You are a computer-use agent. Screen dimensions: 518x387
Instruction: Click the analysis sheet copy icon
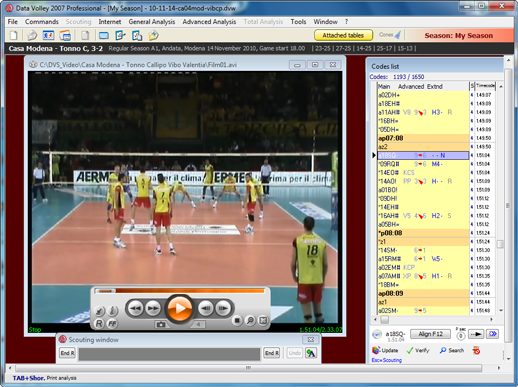pyautogui.click(x=137, y=35)
